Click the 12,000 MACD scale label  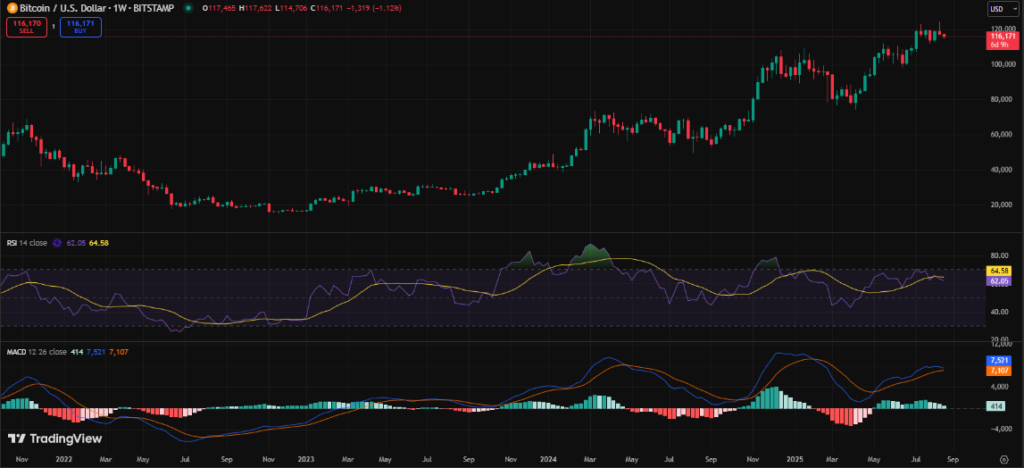coord(1001,344)
